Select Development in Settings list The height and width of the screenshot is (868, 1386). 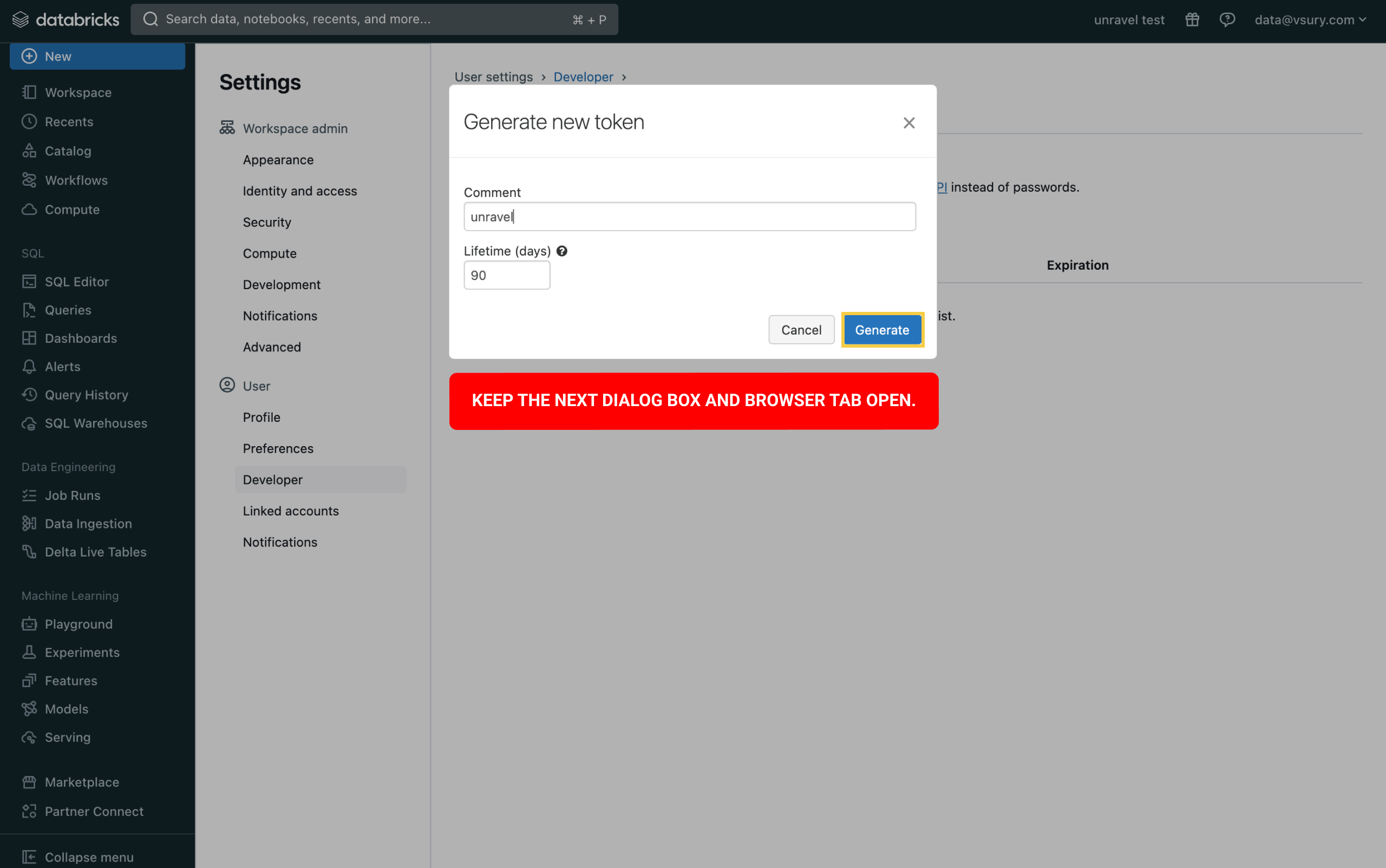282,284
